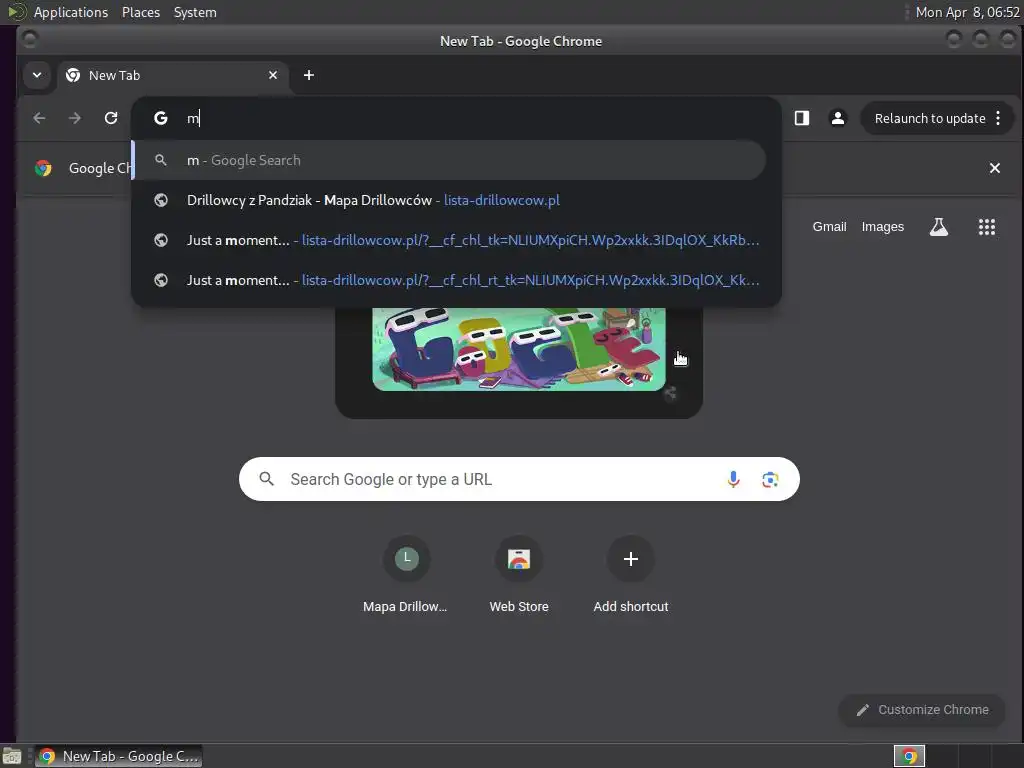Select 'New Tab - Google C...' taskbar entry
The height and width of the screenshot is (768, 1024).
pos(118,756)
